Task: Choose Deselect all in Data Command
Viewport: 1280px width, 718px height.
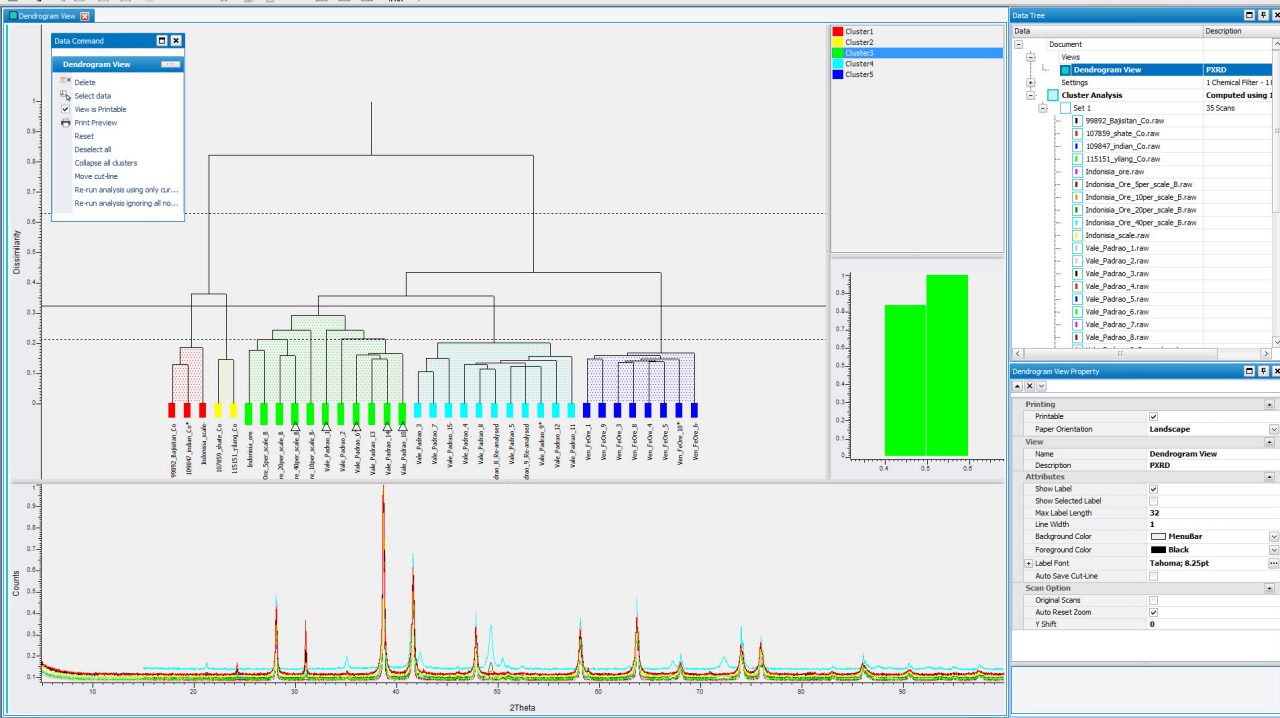Action: click(x=93, y=150)
